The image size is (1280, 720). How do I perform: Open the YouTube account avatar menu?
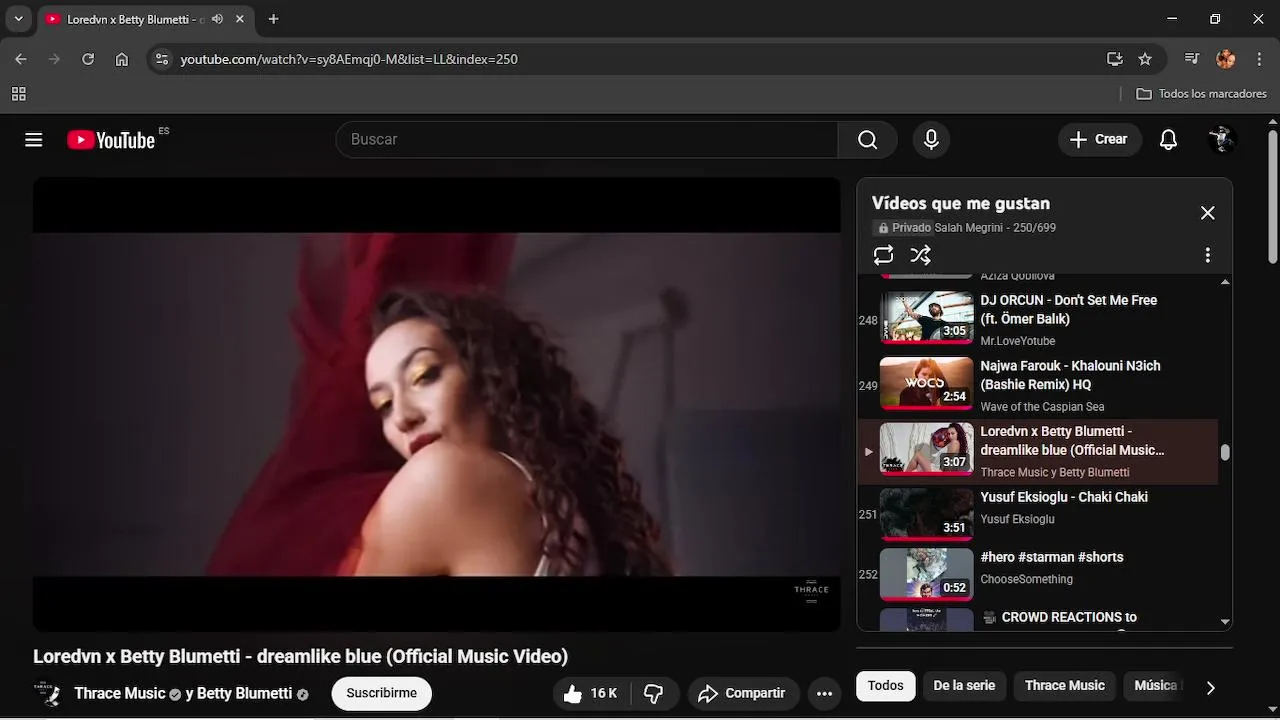pyautogui.click(x=1221, y=140)
